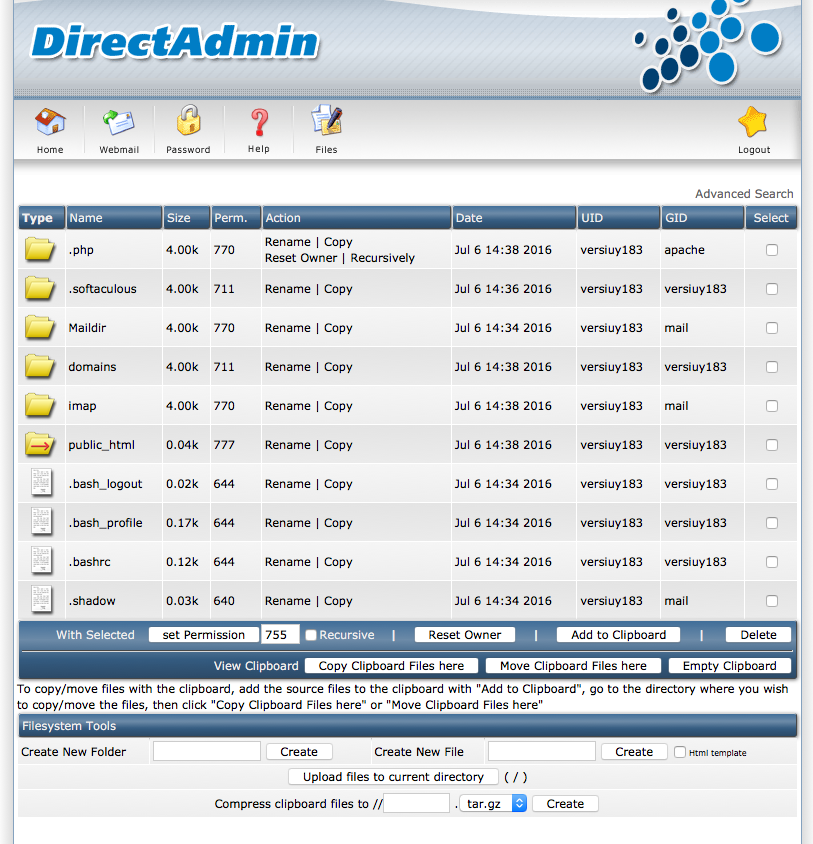Click the Reset Owner button

click(x=465, y=635)
